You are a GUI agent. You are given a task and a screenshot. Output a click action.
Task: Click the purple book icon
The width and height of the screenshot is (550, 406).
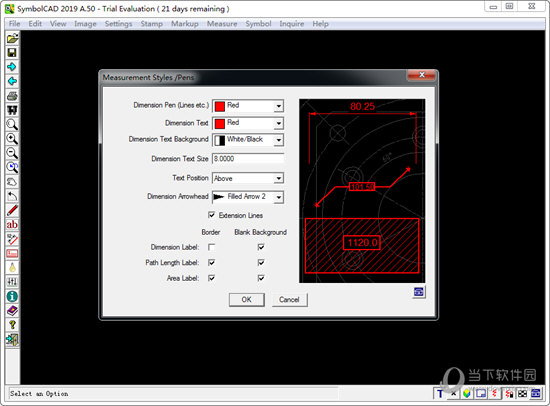tap(12, 311)
